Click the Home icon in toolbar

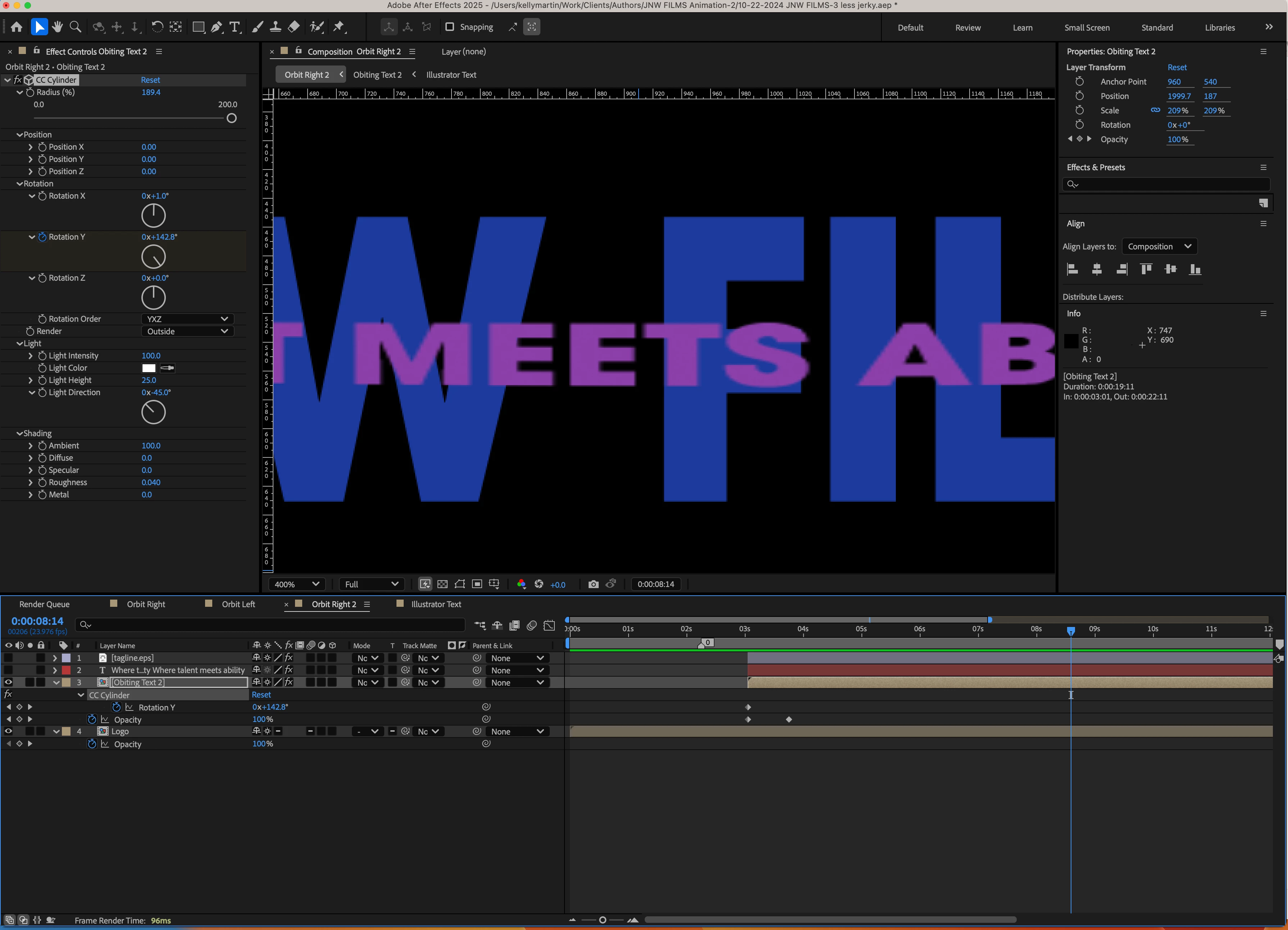click(x=17, y=27)
